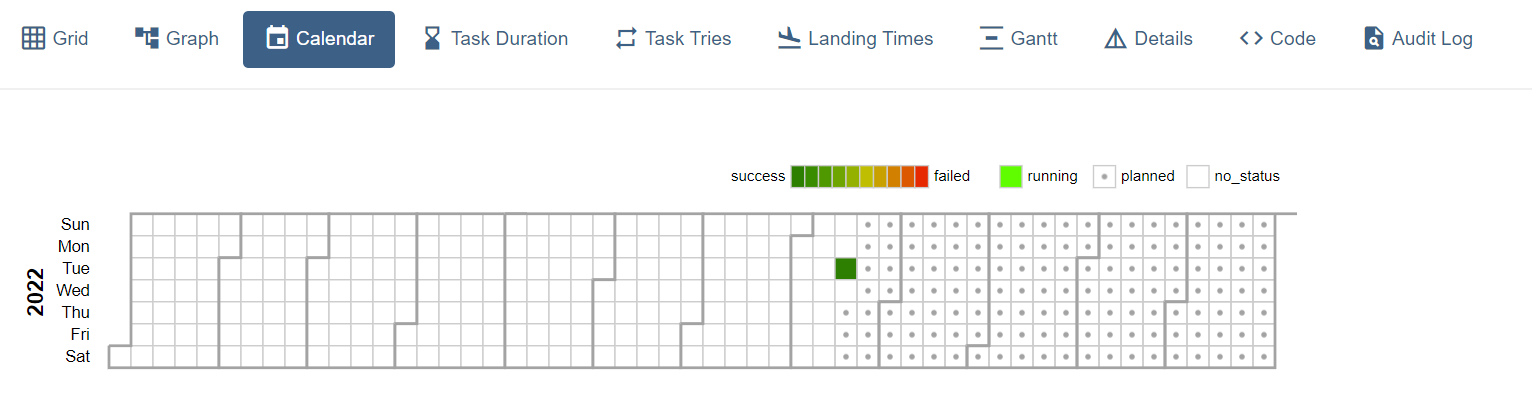Click the Details warning-triangle icon
The height and width of the screenshot is (415, 1532).
(x=1116, y=39)
